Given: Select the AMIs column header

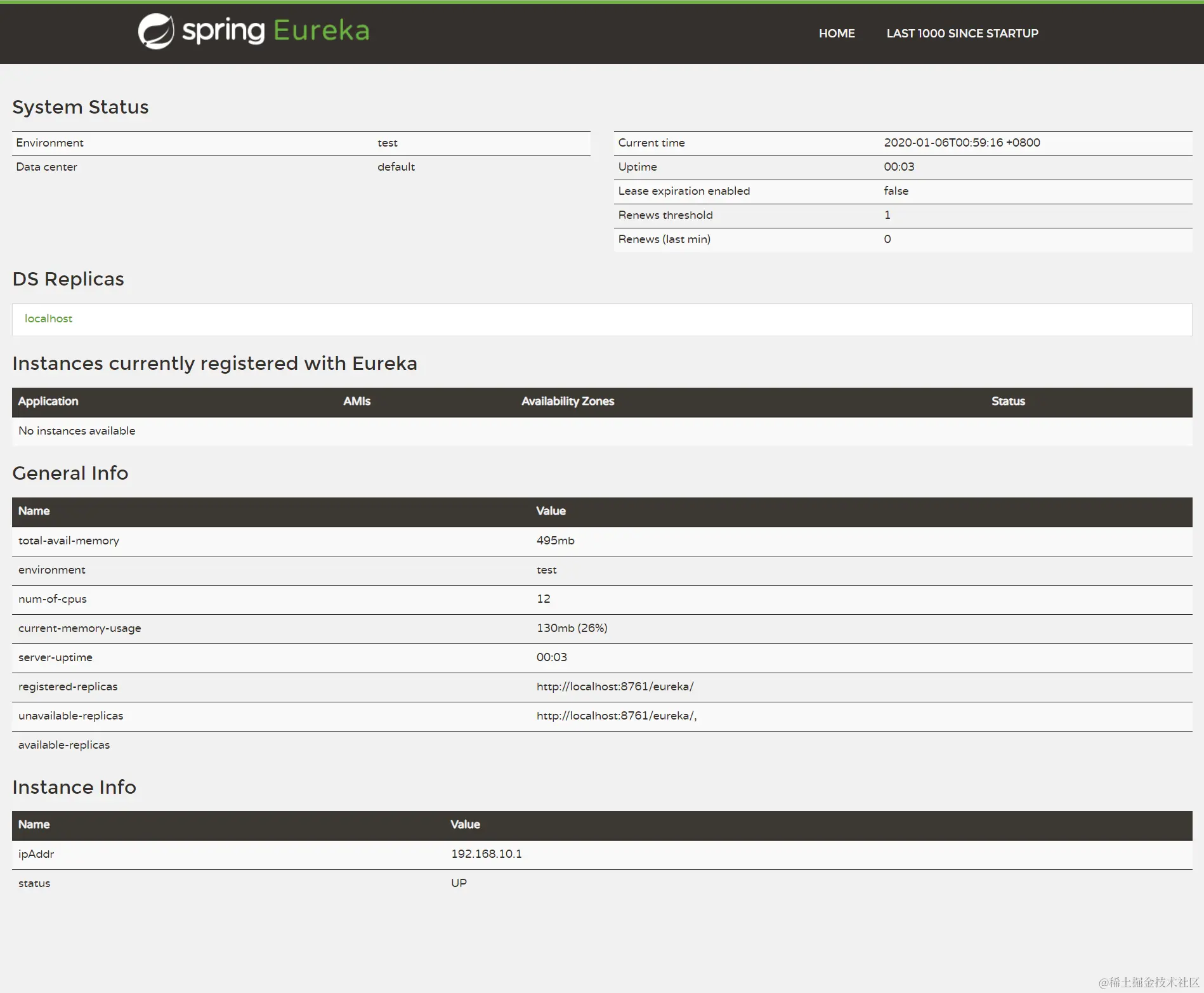Looking at the screenshot, I should (357, 401).
